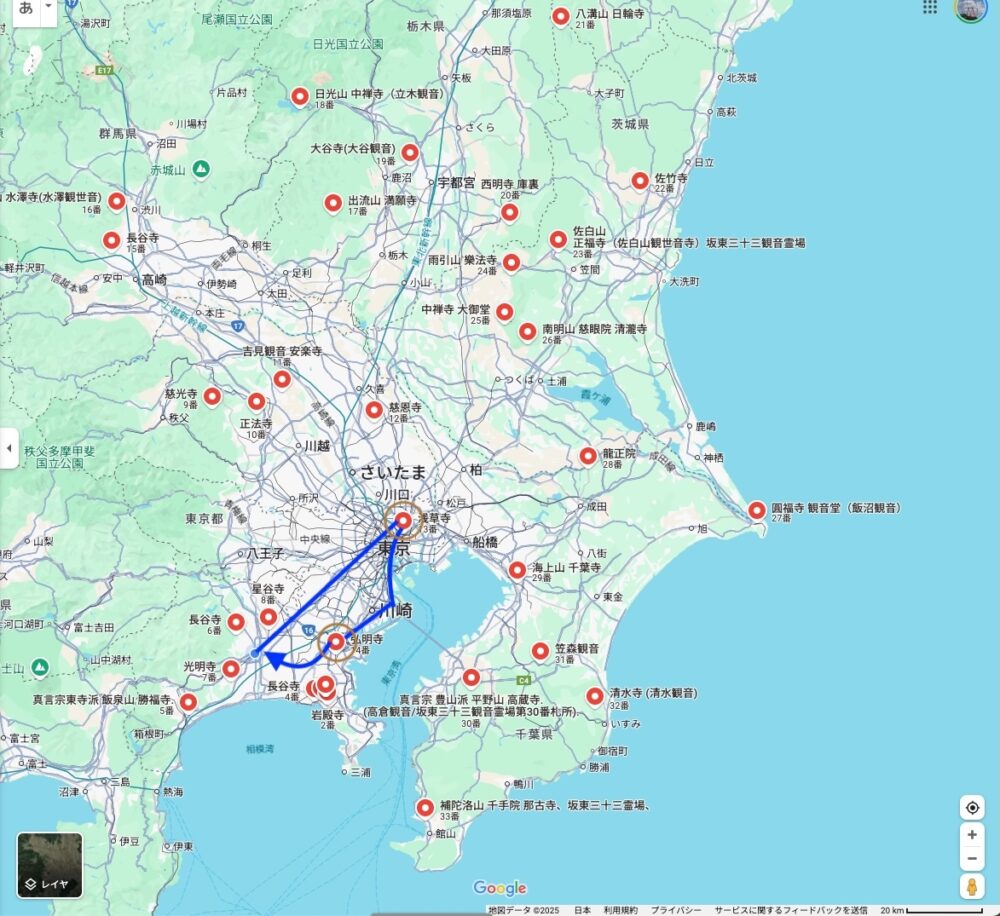Select the 水澤寺(水澤観世音) 16番 pin
The image size is (1000, 916).
[116, 202]
